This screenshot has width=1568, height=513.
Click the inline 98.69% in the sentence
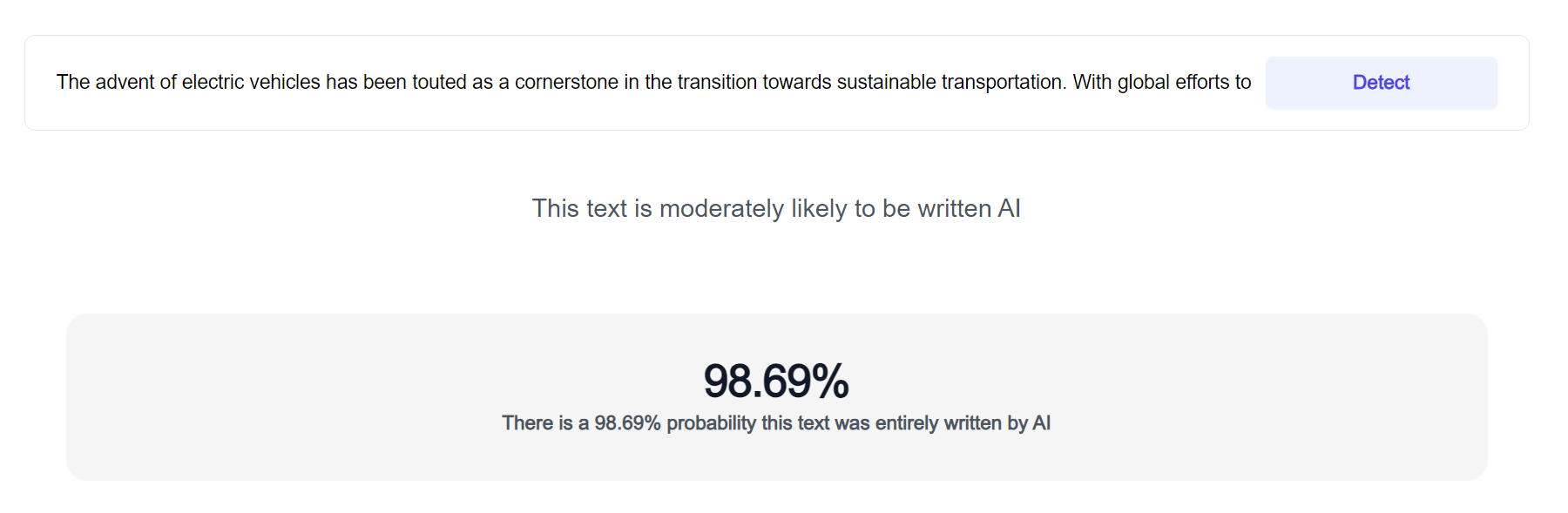coord(627,423)
